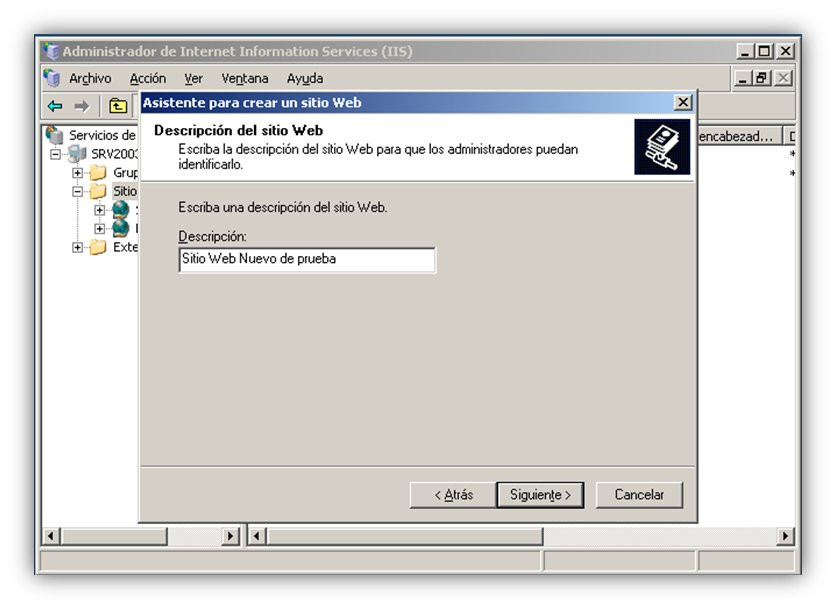
Task: Click the Sitio folder icon in tree
Action: [x=98, y=191]
